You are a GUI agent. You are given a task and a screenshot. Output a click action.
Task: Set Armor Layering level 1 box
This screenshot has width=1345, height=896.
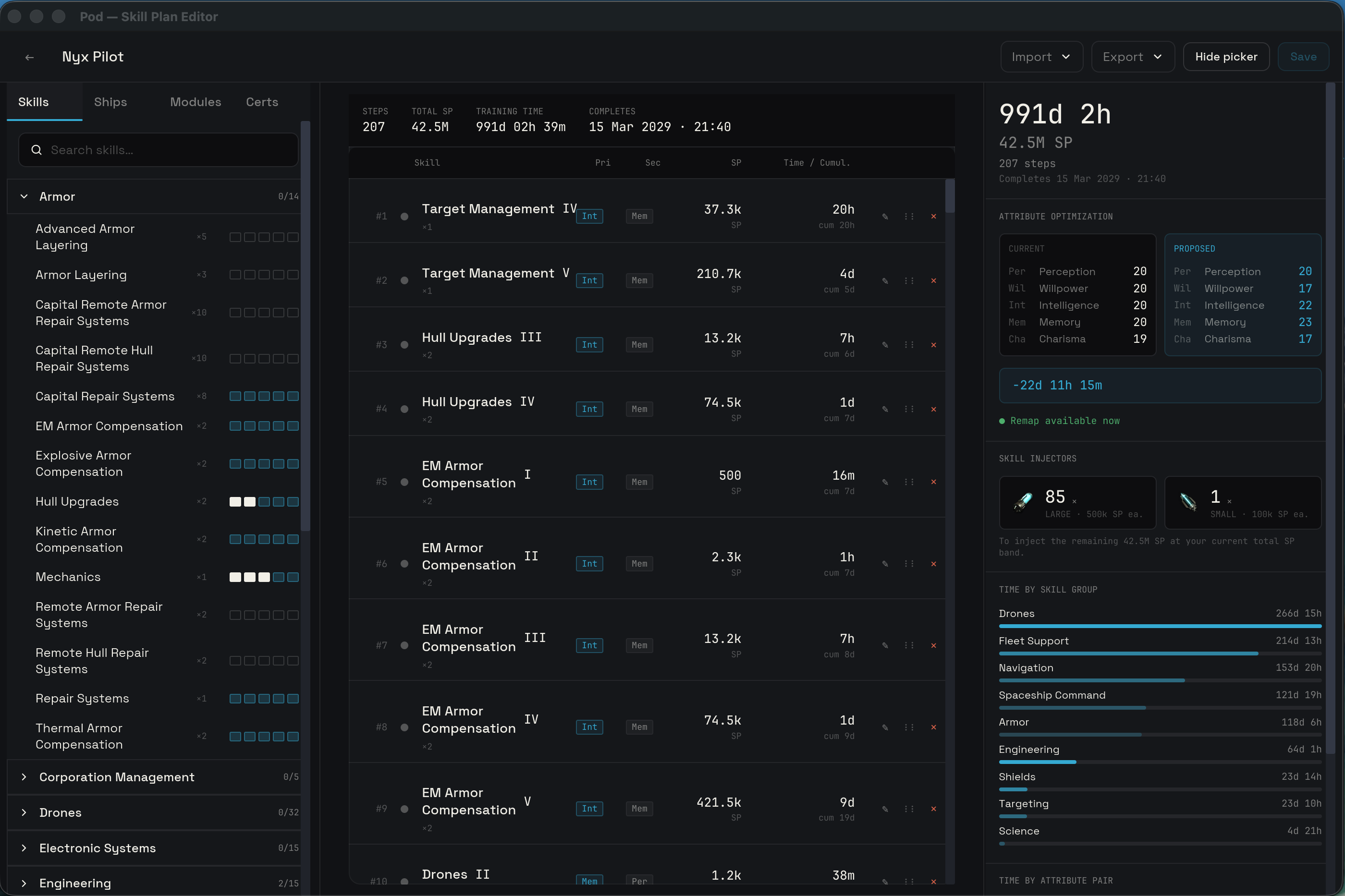click(235, 275)
